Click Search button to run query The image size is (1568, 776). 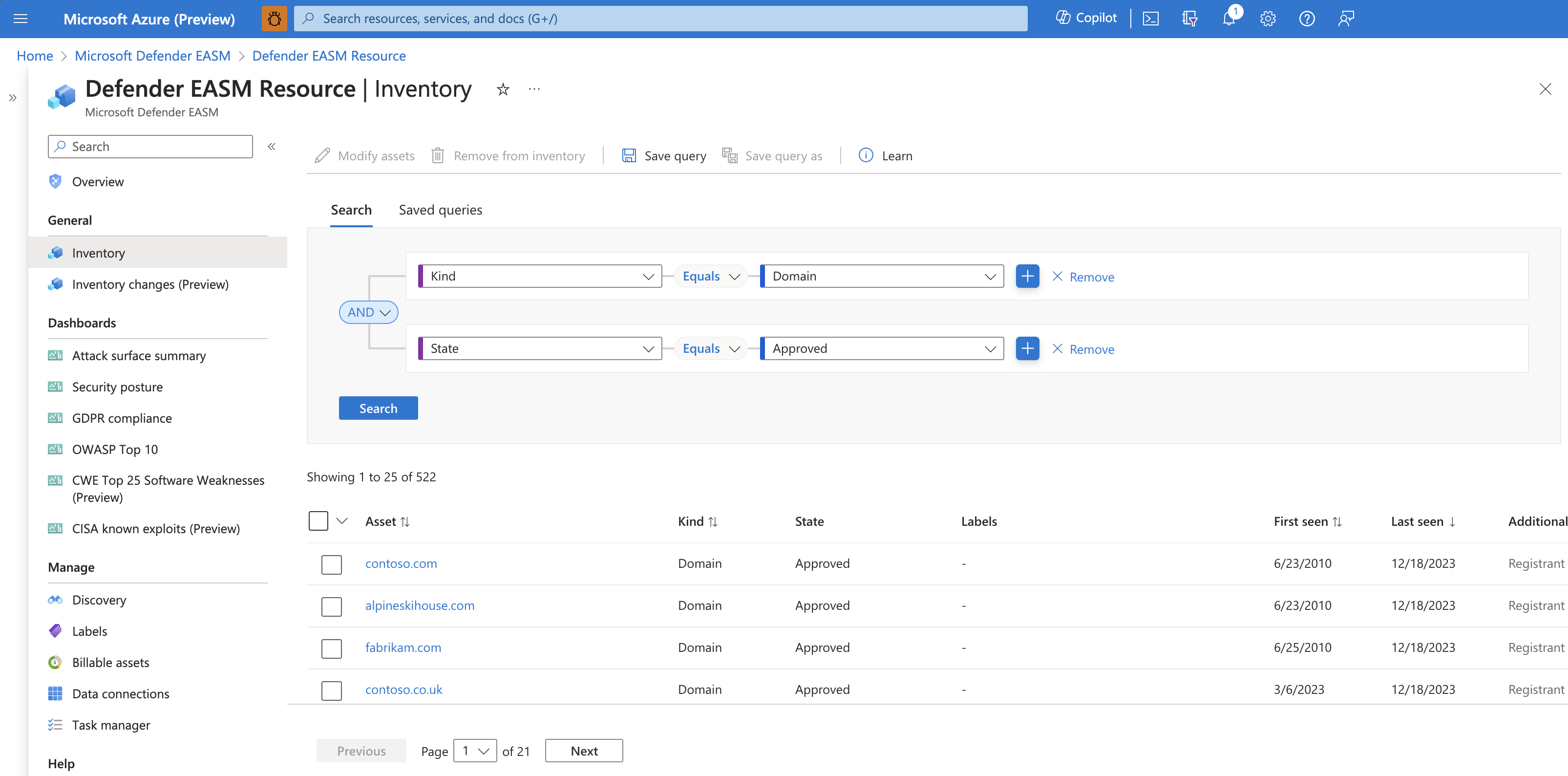378,408
